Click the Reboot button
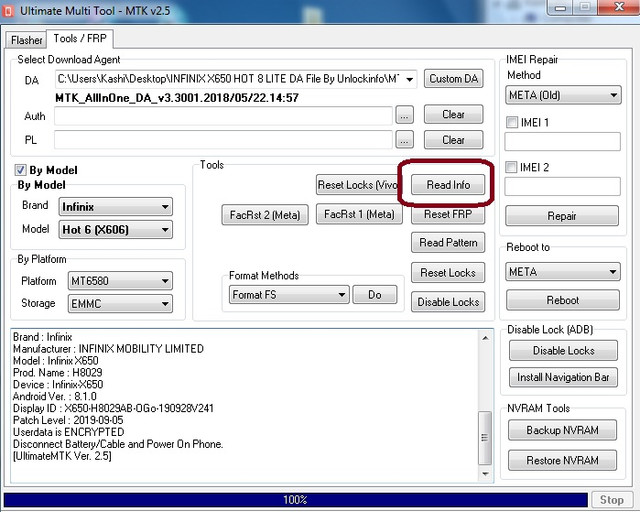The width and height of the screenshot is (640, 512). (x=562, y=300)
